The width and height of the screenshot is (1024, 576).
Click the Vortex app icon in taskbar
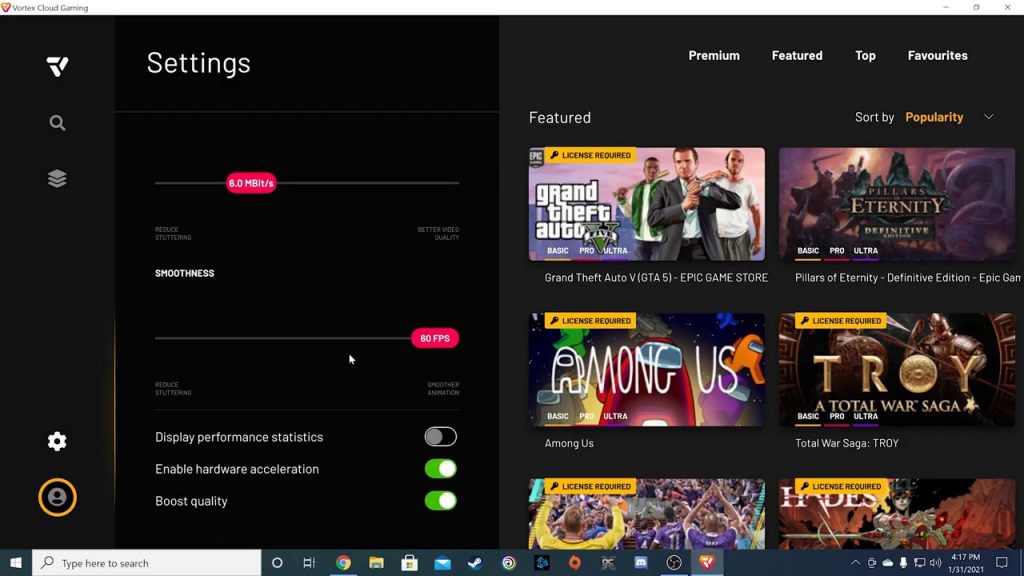[707, 563]
